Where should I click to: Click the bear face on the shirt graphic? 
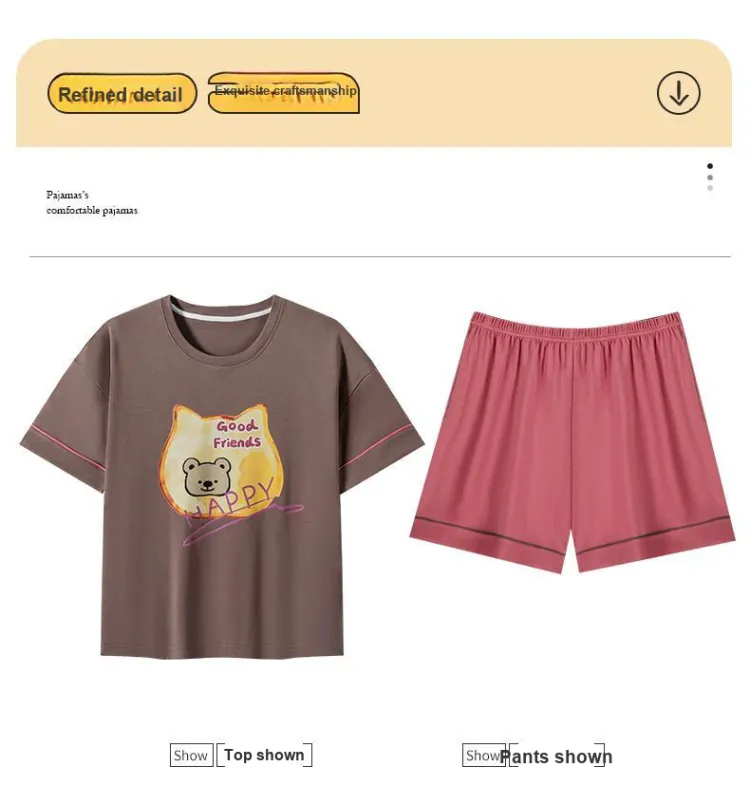pos(207,477)
